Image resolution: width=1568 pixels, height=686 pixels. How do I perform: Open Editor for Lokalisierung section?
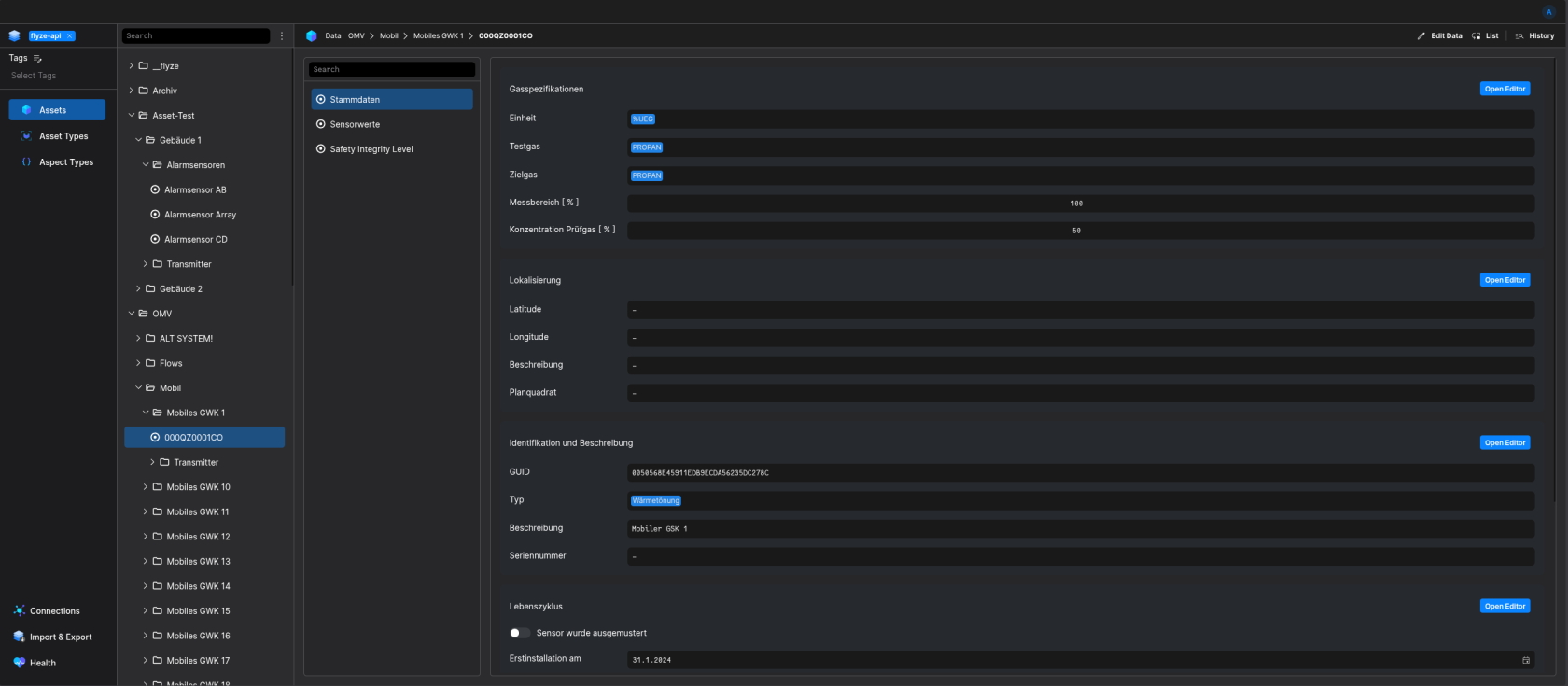coord(1505,280)
